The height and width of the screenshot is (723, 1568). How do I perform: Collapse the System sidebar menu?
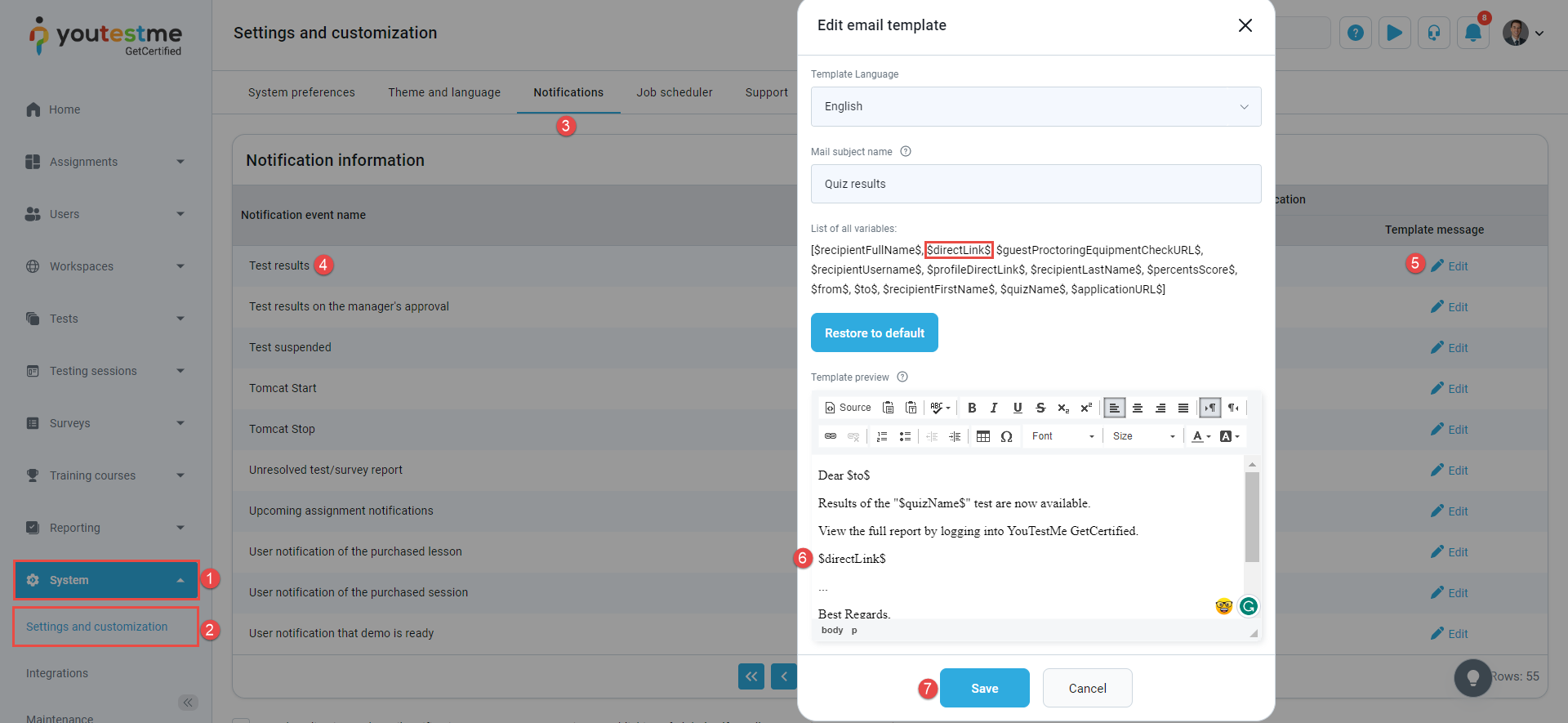click(106, 580)
